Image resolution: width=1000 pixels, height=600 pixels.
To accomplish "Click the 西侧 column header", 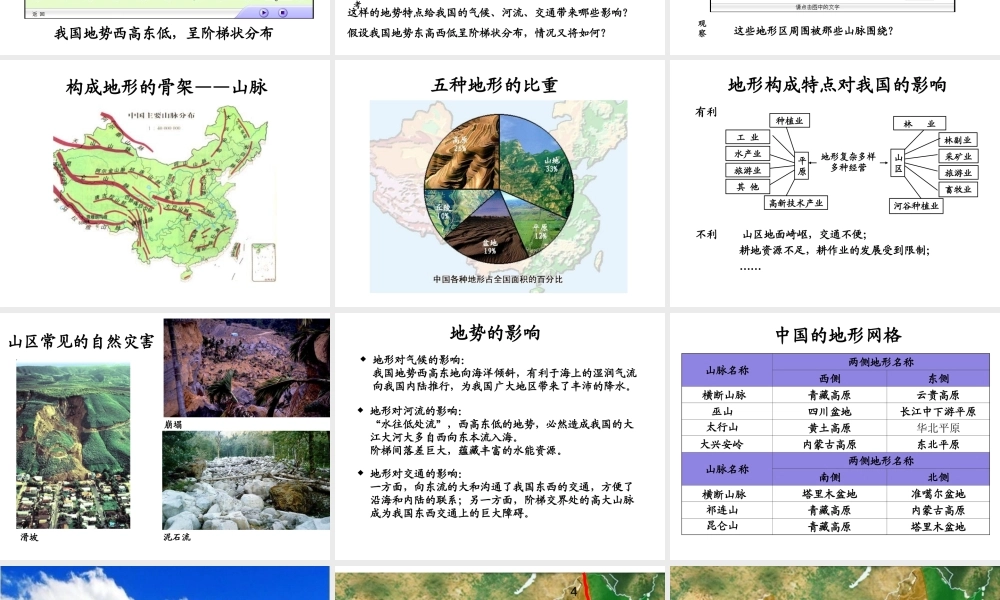I will point(829,378).
